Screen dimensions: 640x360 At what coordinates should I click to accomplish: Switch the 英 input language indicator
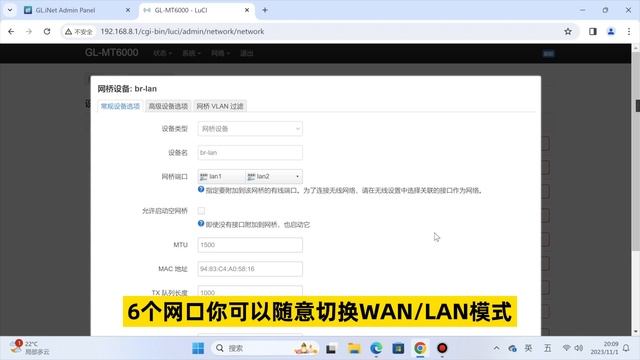[528, 348]
